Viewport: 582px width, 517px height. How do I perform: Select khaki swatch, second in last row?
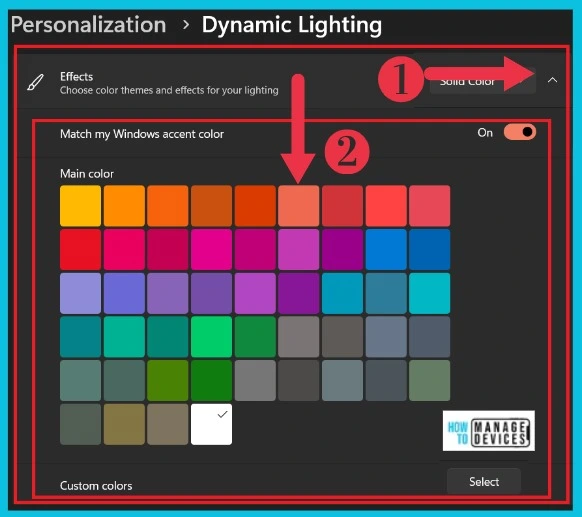tap(124, 424)
